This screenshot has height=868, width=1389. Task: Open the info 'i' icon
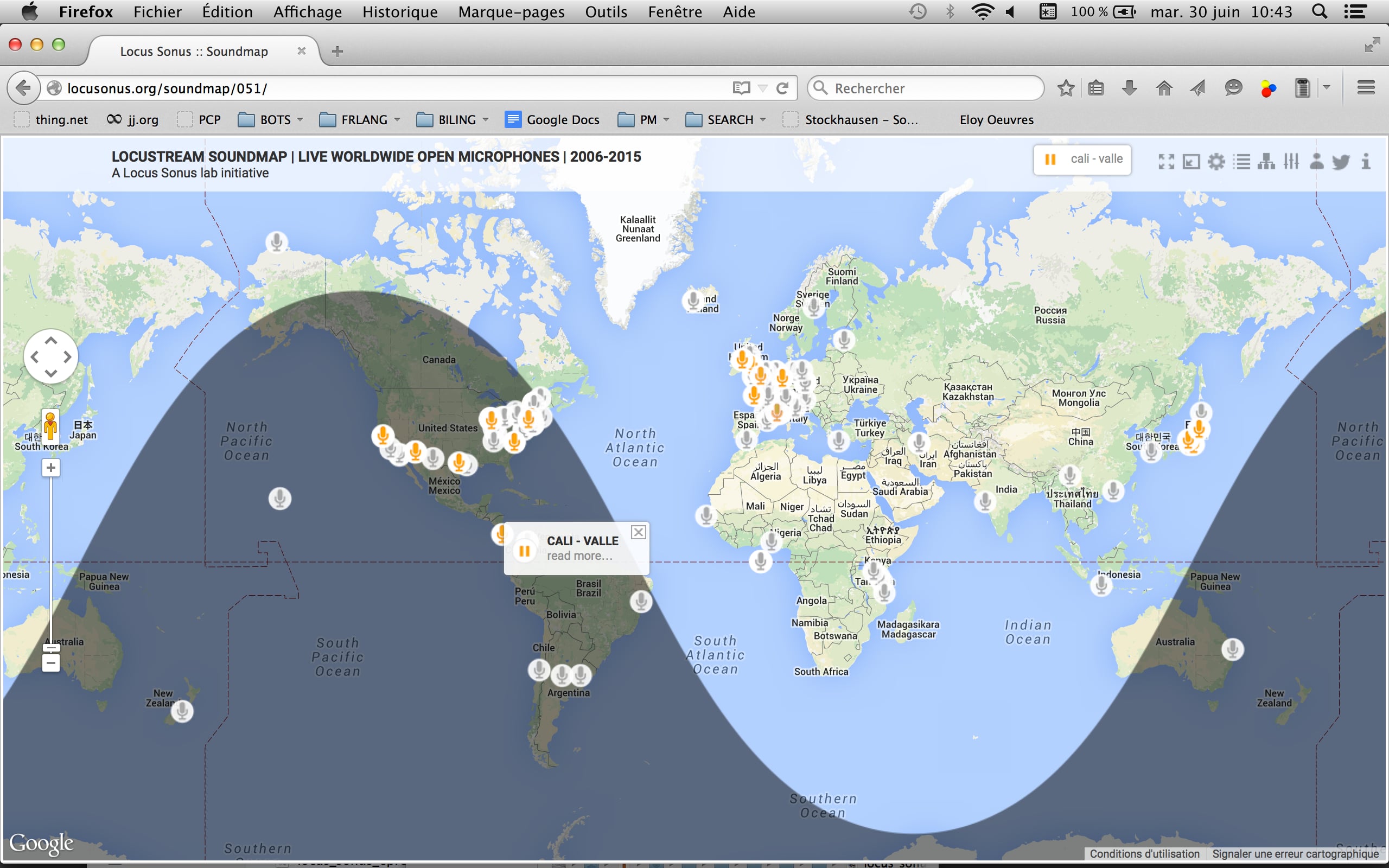[1366, 161]
